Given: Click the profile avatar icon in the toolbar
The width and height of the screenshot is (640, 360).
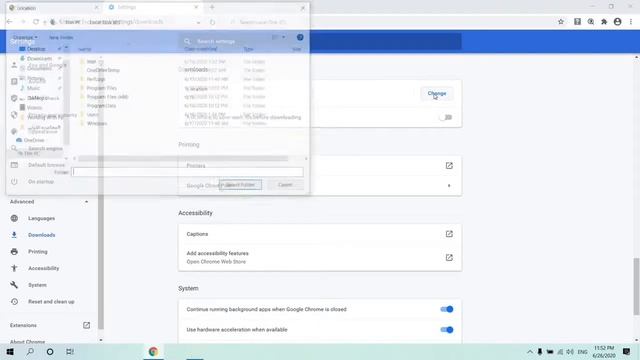Looking at the screenshot, I should 617,22.
